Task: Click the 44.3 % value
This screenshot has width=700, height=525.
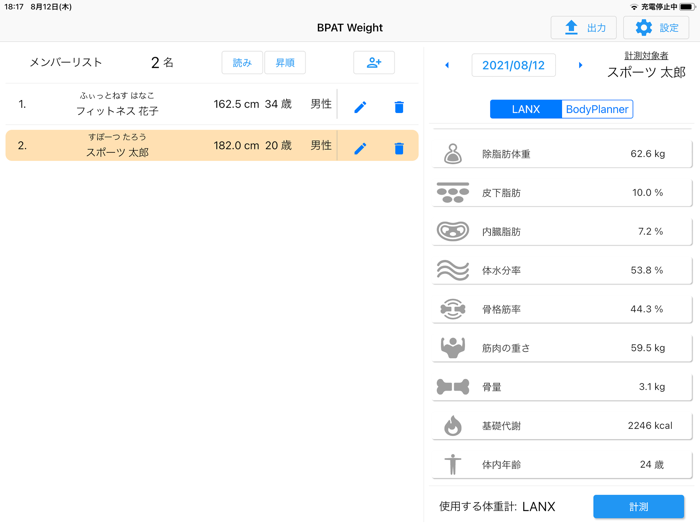Action: click(647, 309)
